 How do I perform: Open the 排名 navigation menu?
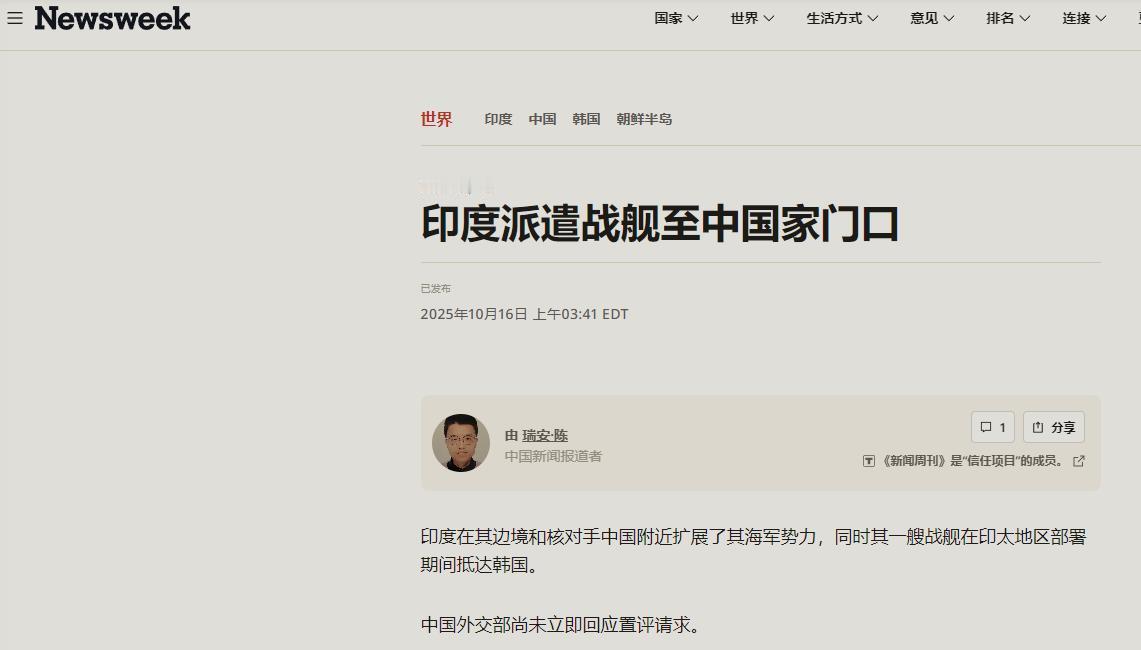pos(1008,18)
